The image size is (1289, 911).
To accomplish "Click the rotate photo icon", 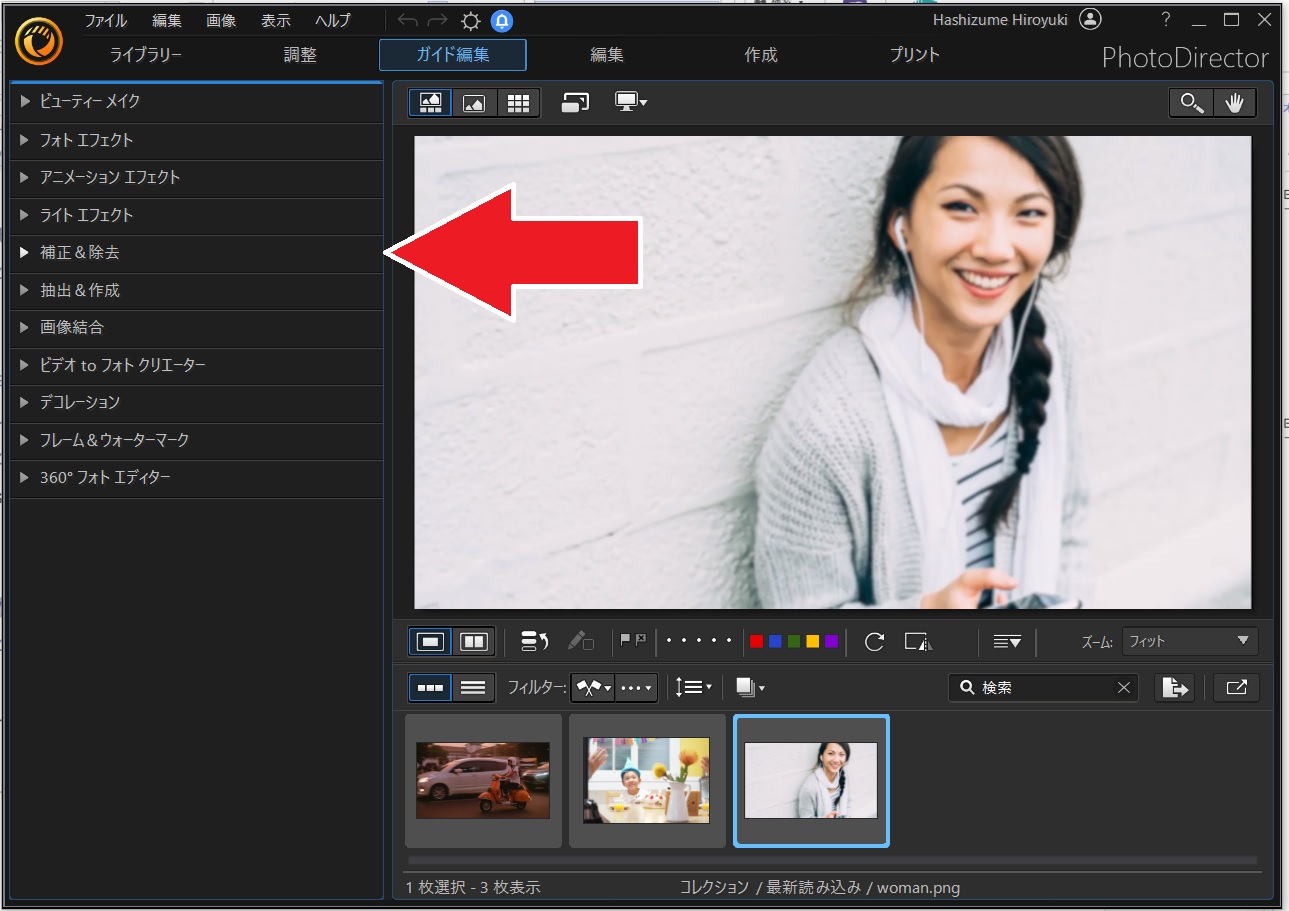I will point(874,641).
